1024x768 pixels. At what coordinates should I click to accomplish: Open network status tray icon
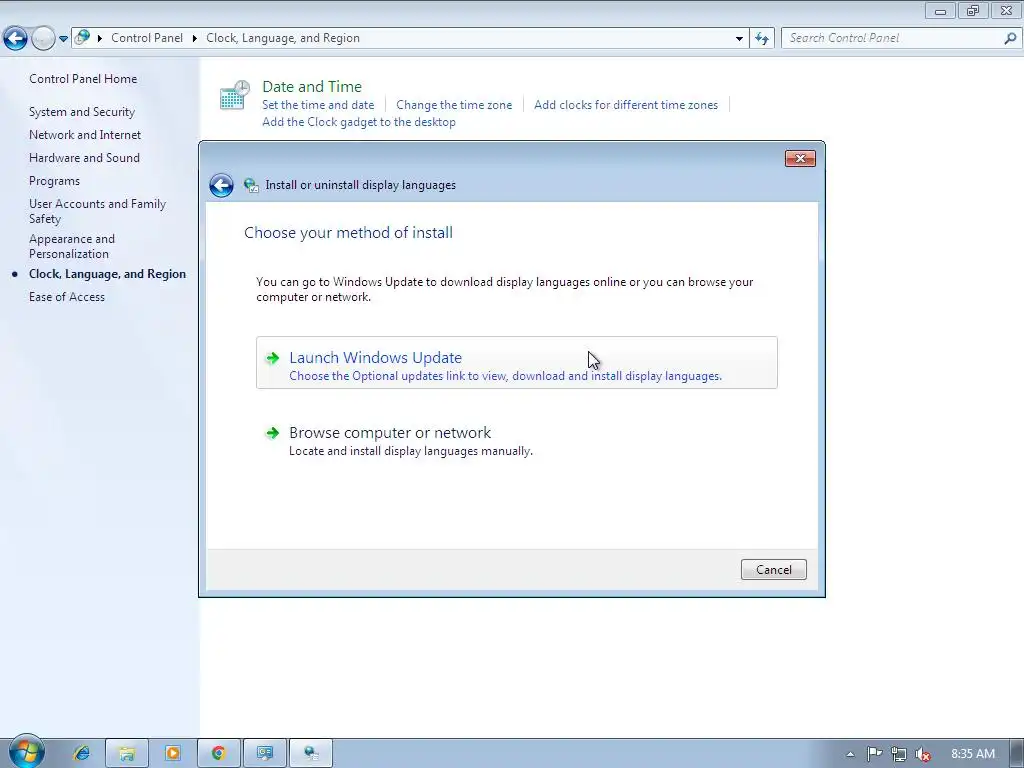[x=899, y=754]
